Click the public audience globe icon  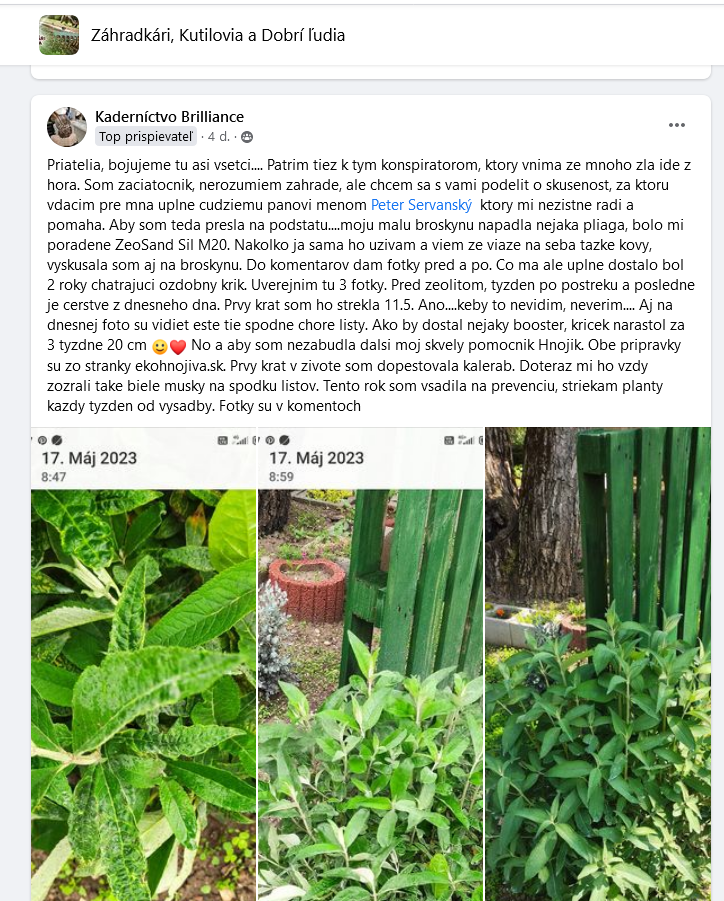247,137
